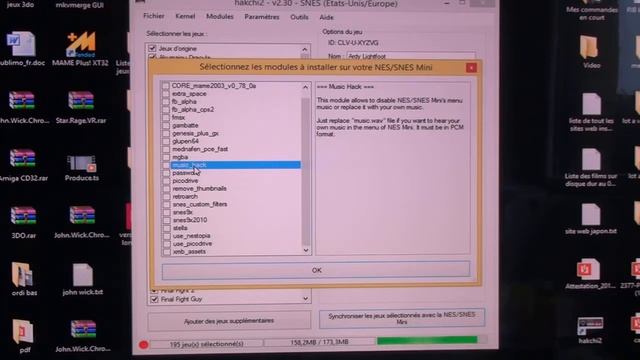The height and width of the screenshot is (360, 640).
Task: Check the fb_alpha module checkbox
Action: (x=166, y=102)
